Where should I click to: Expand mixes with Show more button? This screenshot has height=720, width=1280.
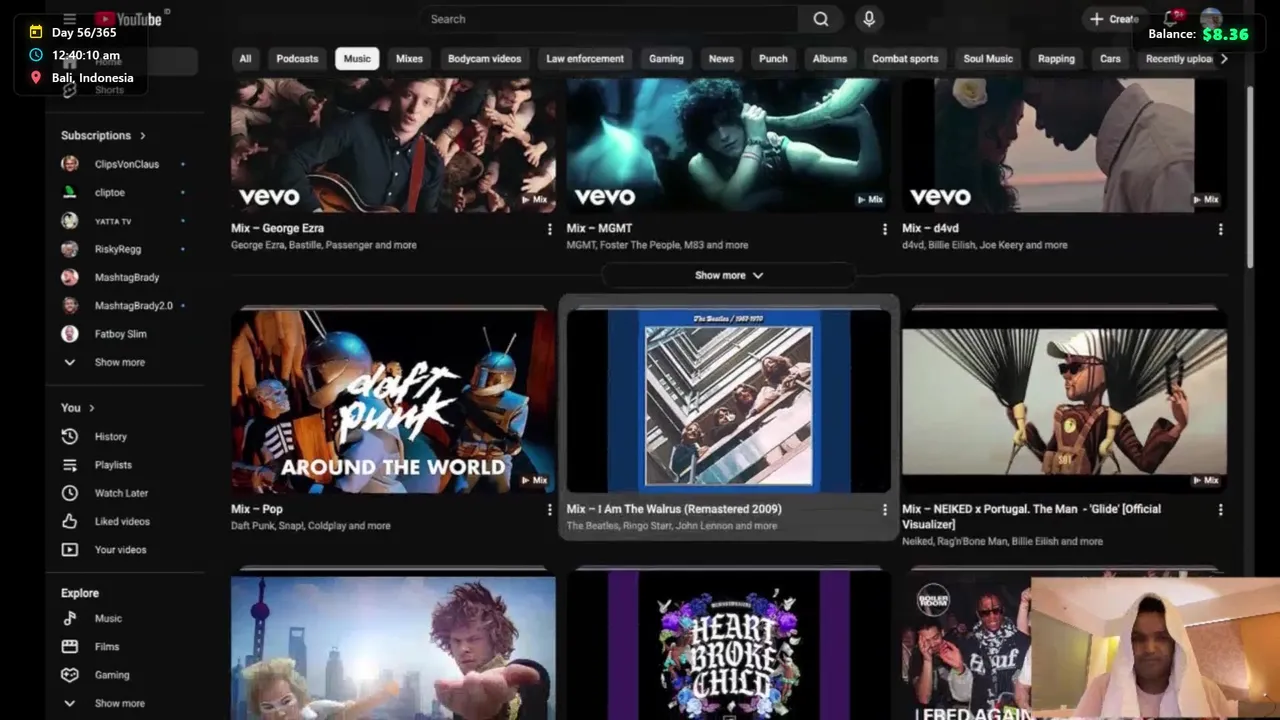729,275
